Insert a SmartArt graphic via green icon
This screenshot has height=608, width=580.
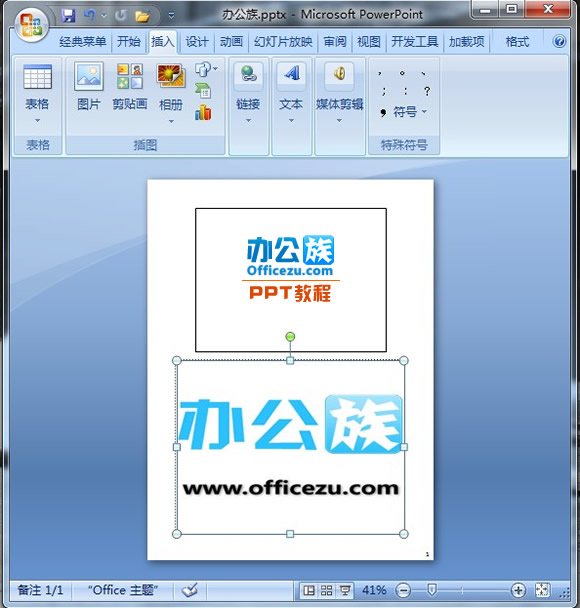click(x=203, y=91)
